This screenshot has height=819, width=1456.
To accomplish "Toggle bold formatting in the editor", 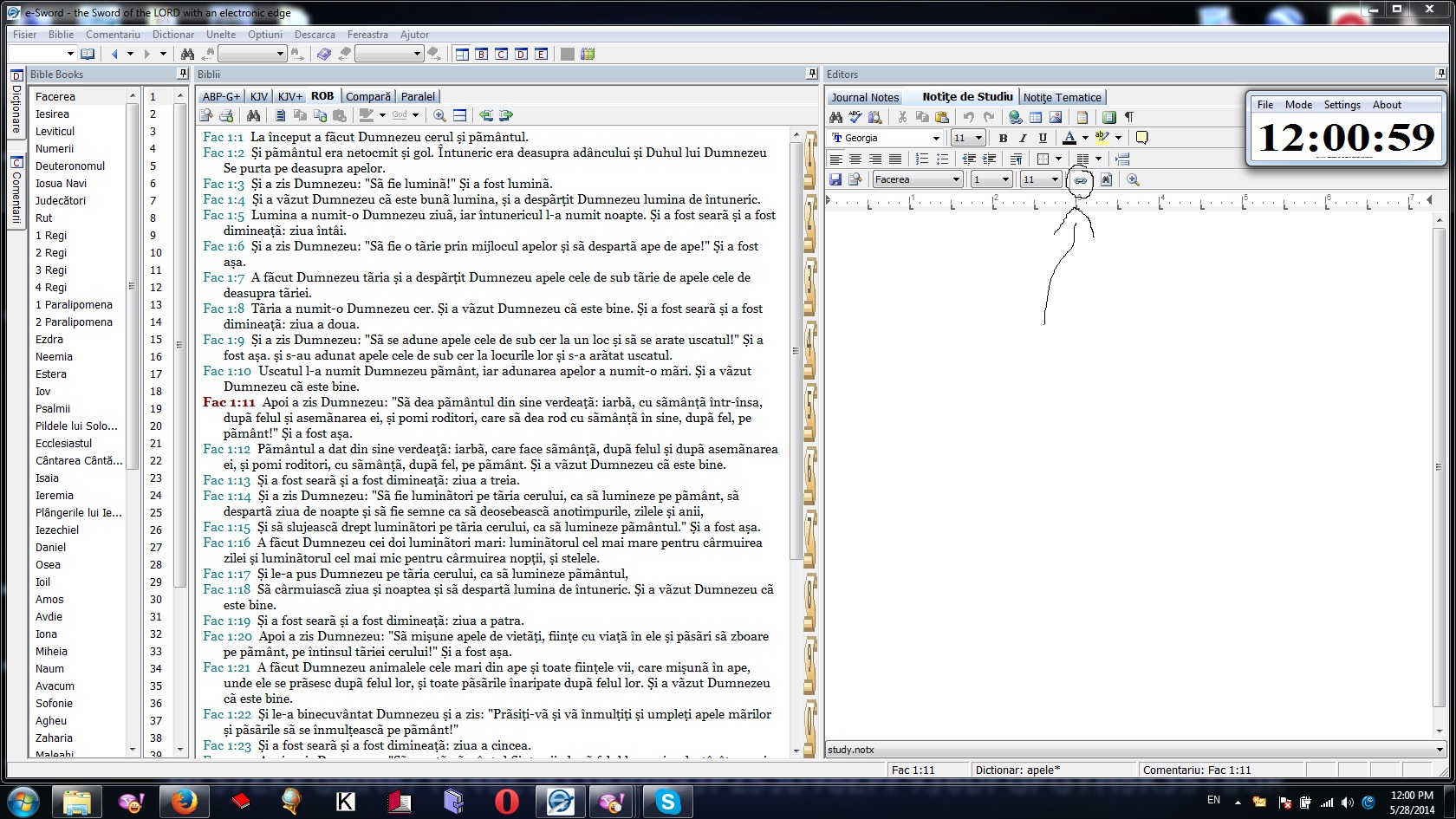I will click(x=1003, y=138).
